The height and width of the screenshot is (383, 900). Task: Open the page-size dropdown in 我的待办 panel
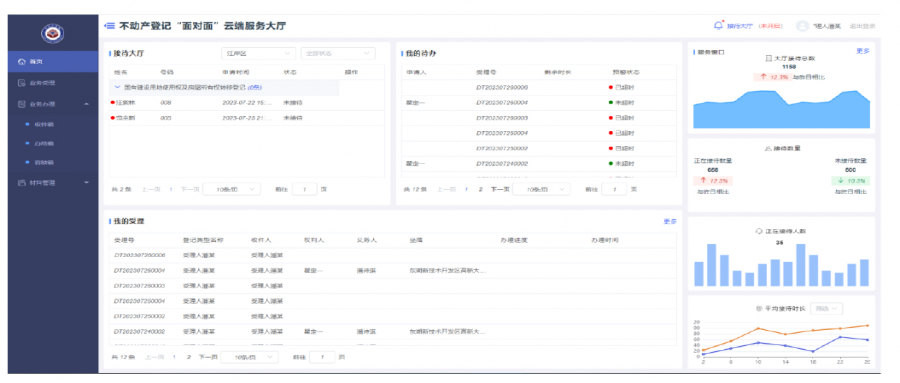(541, 189)
